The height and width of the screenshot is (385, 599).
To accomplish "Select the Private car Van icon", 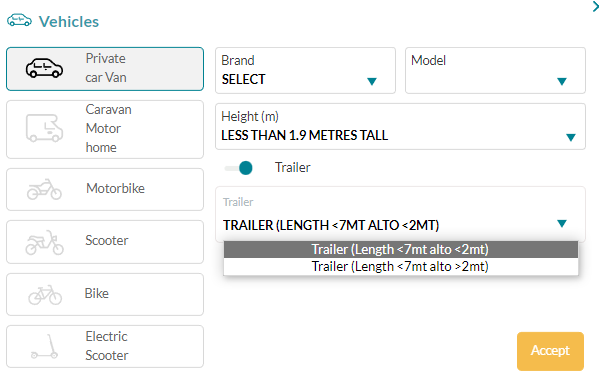I will click(x=44, y=69).
